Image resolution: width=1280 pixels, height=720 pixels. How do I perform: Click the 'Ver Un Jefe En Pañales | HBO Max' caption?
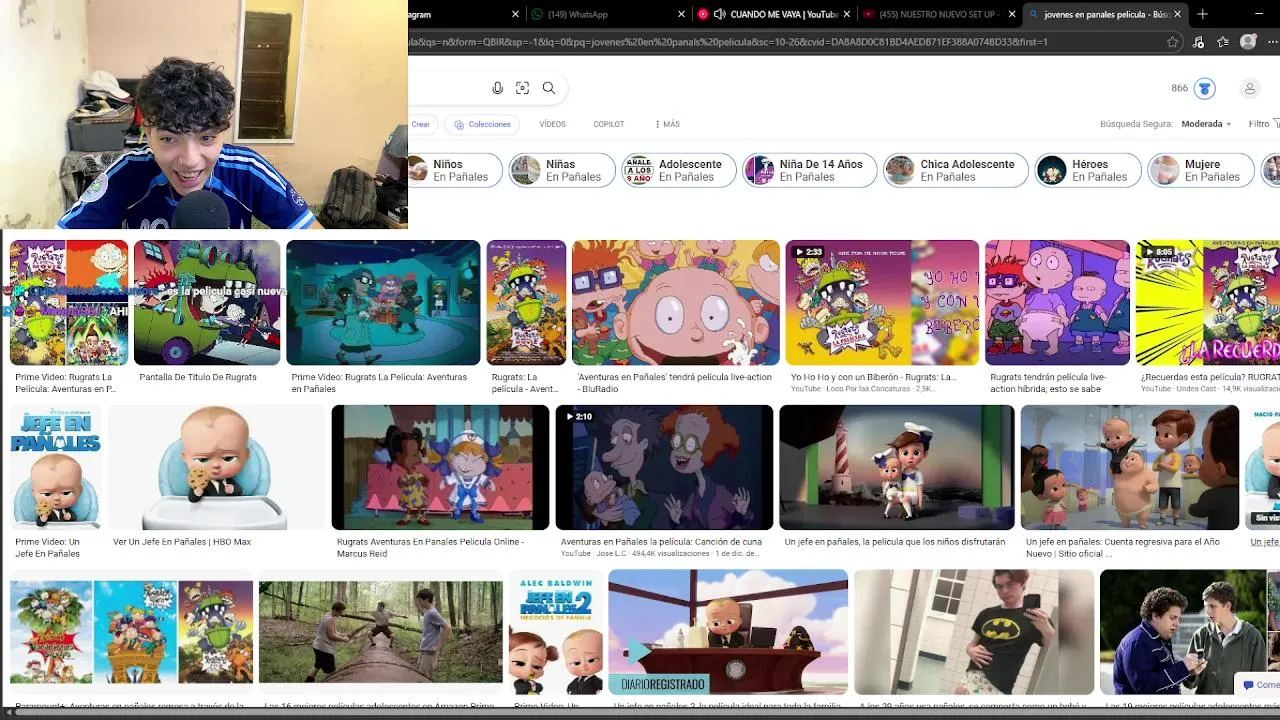pyautogui.click(x=182, y=542)
